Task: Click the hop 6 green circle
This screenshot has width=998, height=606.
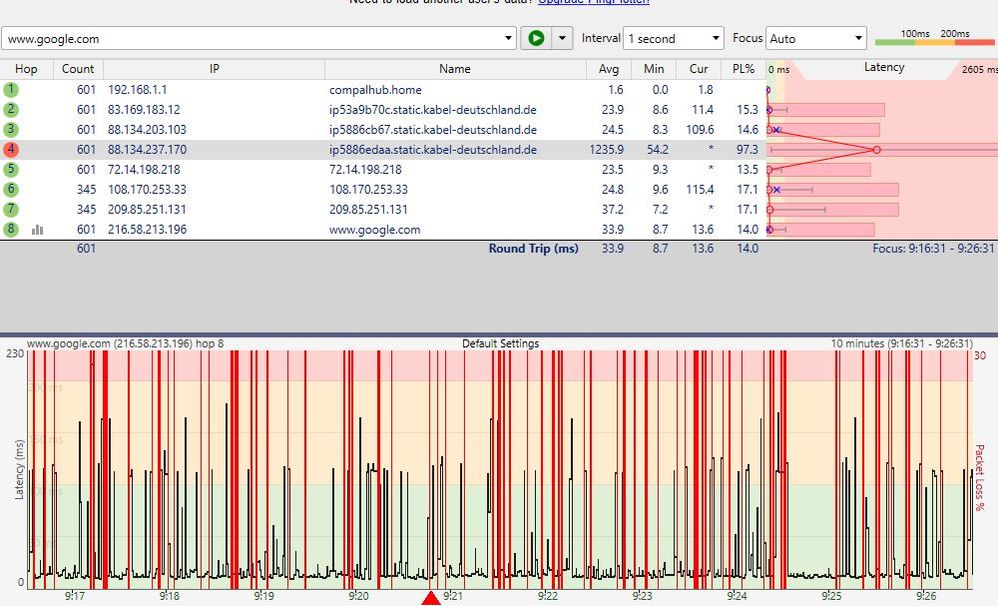Action: (11, 190)
